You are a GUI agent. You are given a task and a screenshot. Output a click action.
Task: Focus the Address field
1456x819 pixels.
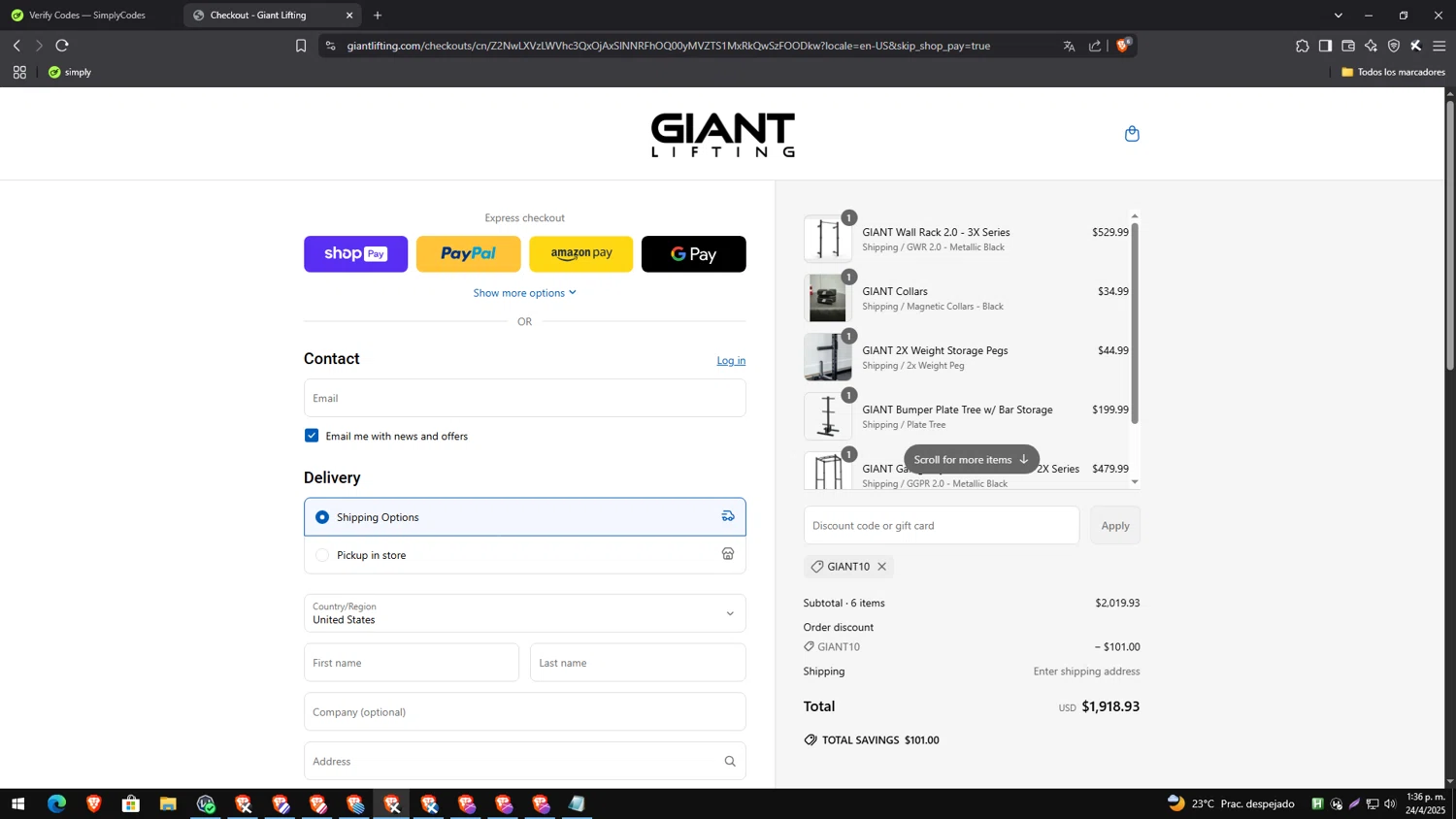click(524, 762)
